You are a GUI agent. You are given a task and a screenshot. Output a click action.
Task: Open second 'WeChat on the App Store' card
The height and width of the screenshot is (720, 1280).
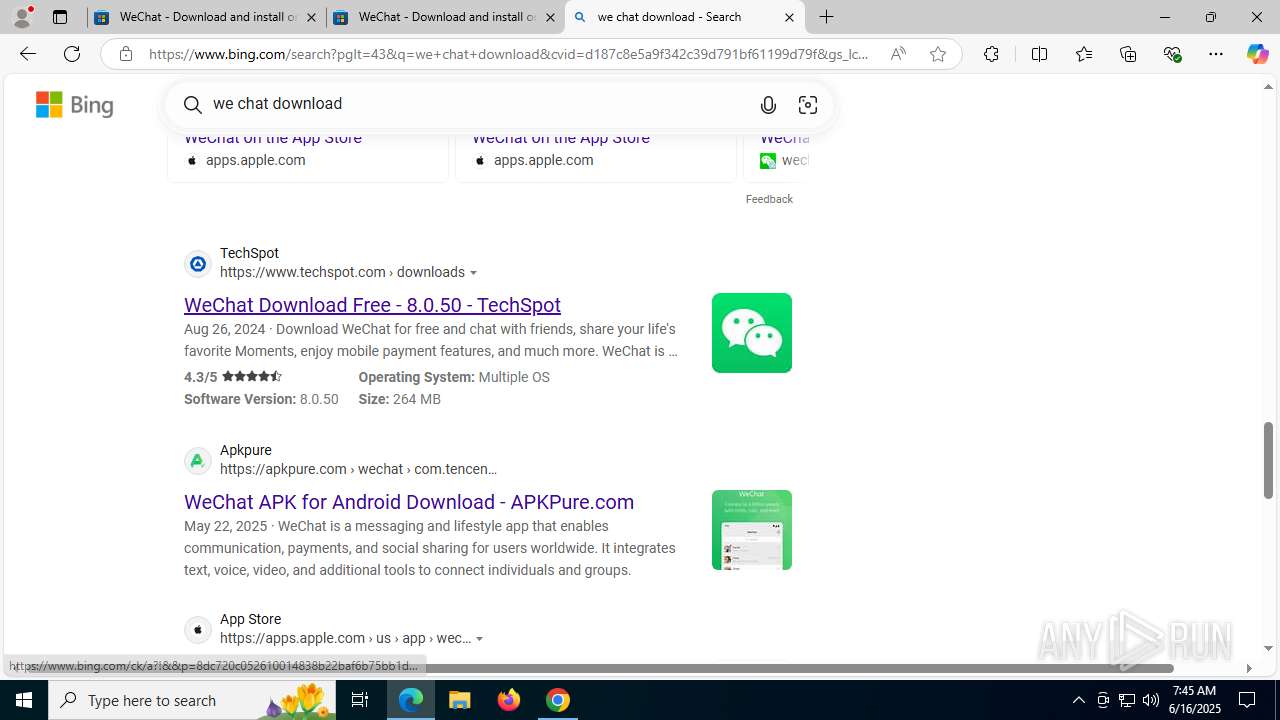[x=561, y=138]
